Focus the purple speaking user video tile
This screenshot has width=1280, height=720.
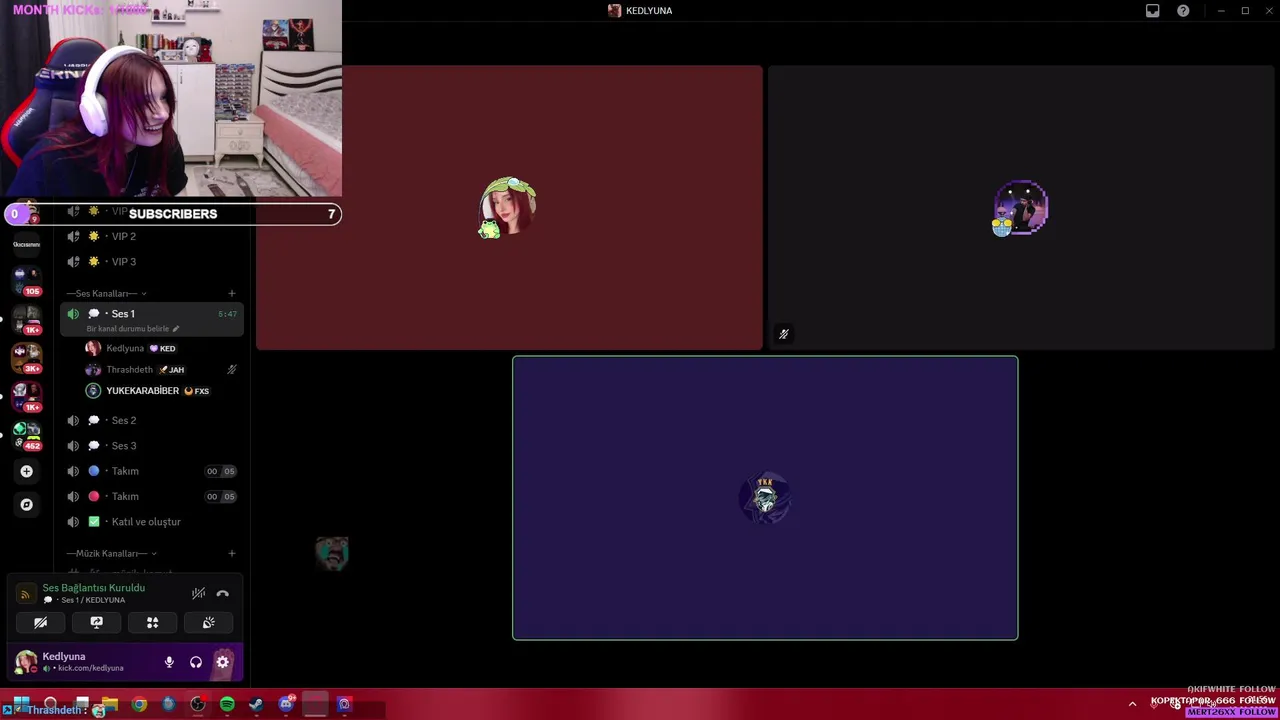[765, 498]
